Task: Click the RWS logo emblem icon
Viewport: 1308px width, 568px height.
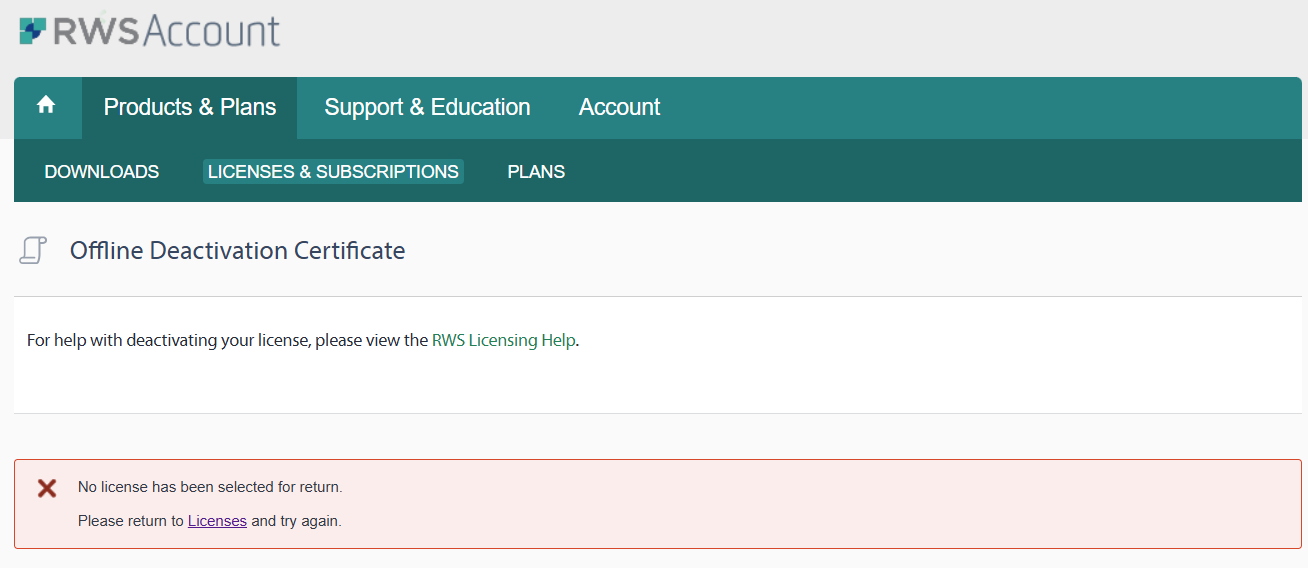Action: tap(33, 31)
